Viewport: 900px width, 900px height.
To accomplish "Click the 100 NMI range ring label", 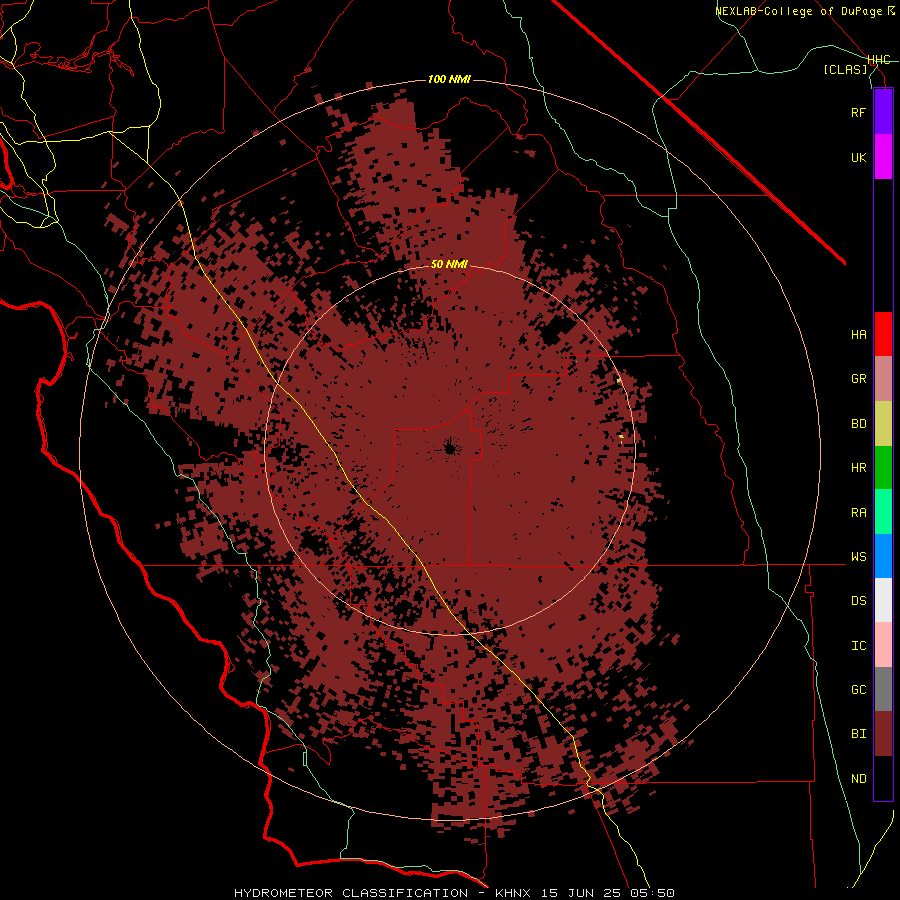I will coord(449,79).
